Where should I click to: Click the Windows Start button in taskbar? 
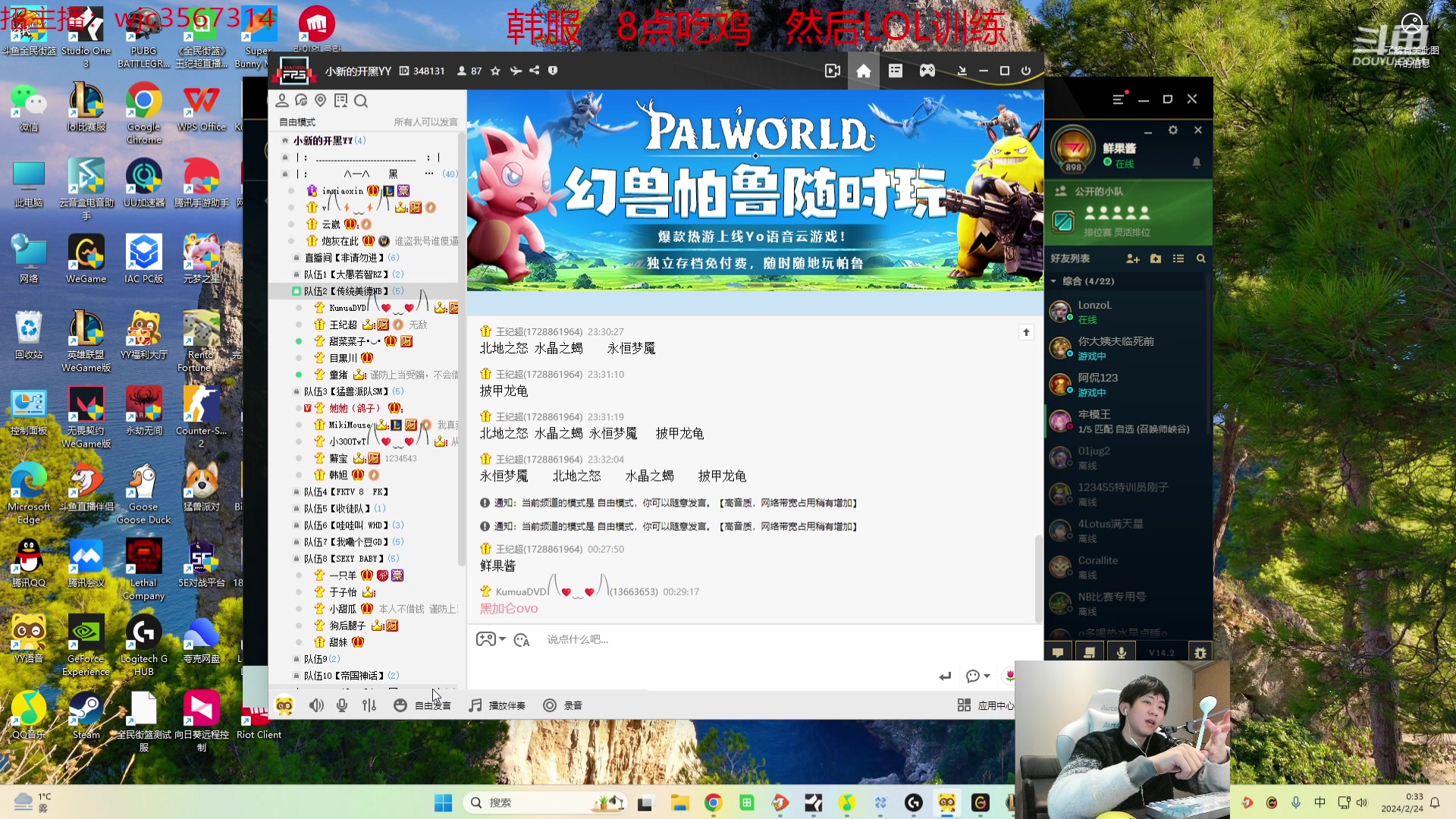(444, 802)
